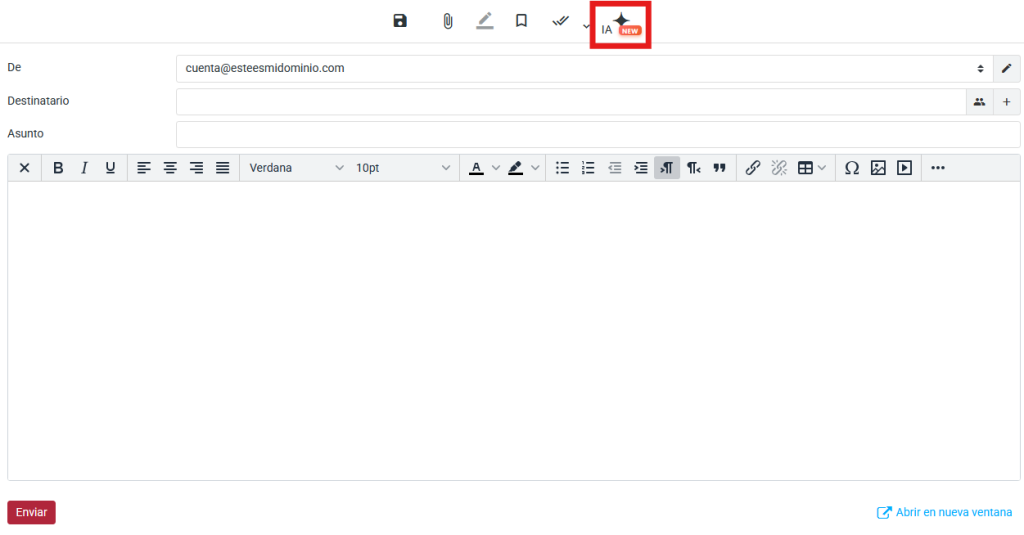The height and width of the screenshot is (535, 1024).
Task: Open the 10pt font size dropdown
Action: 403,168
